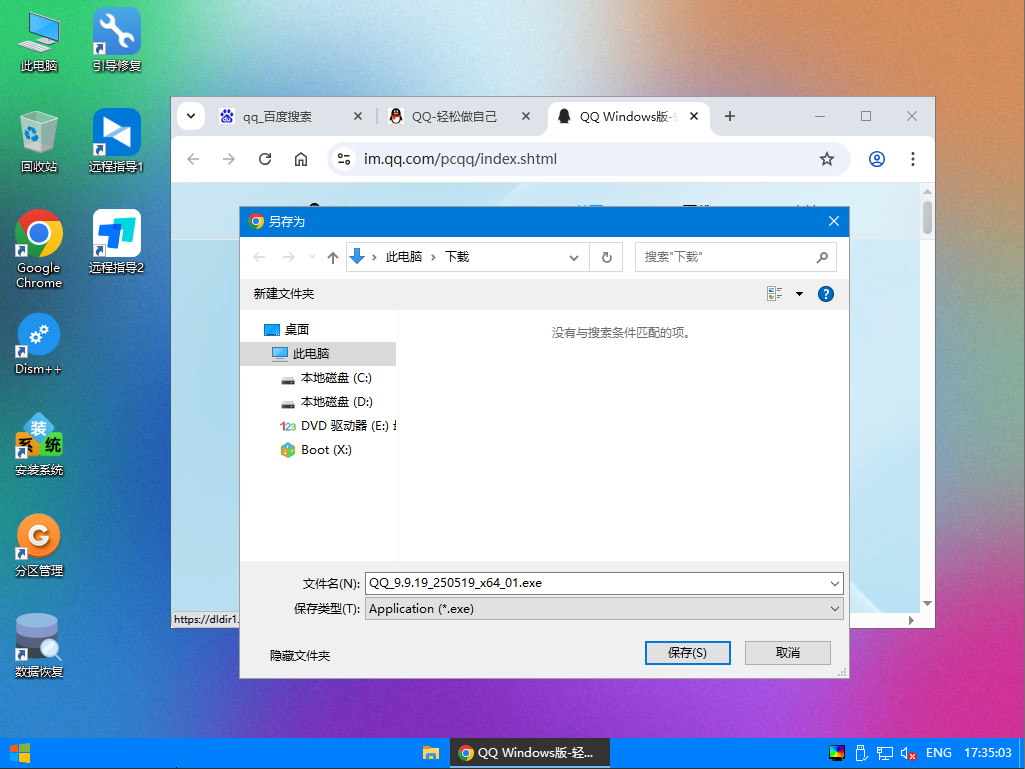Open 引导修复 desktop shortcut
1025x769 pixels.
pyautogui.click(x=116, y=41)
